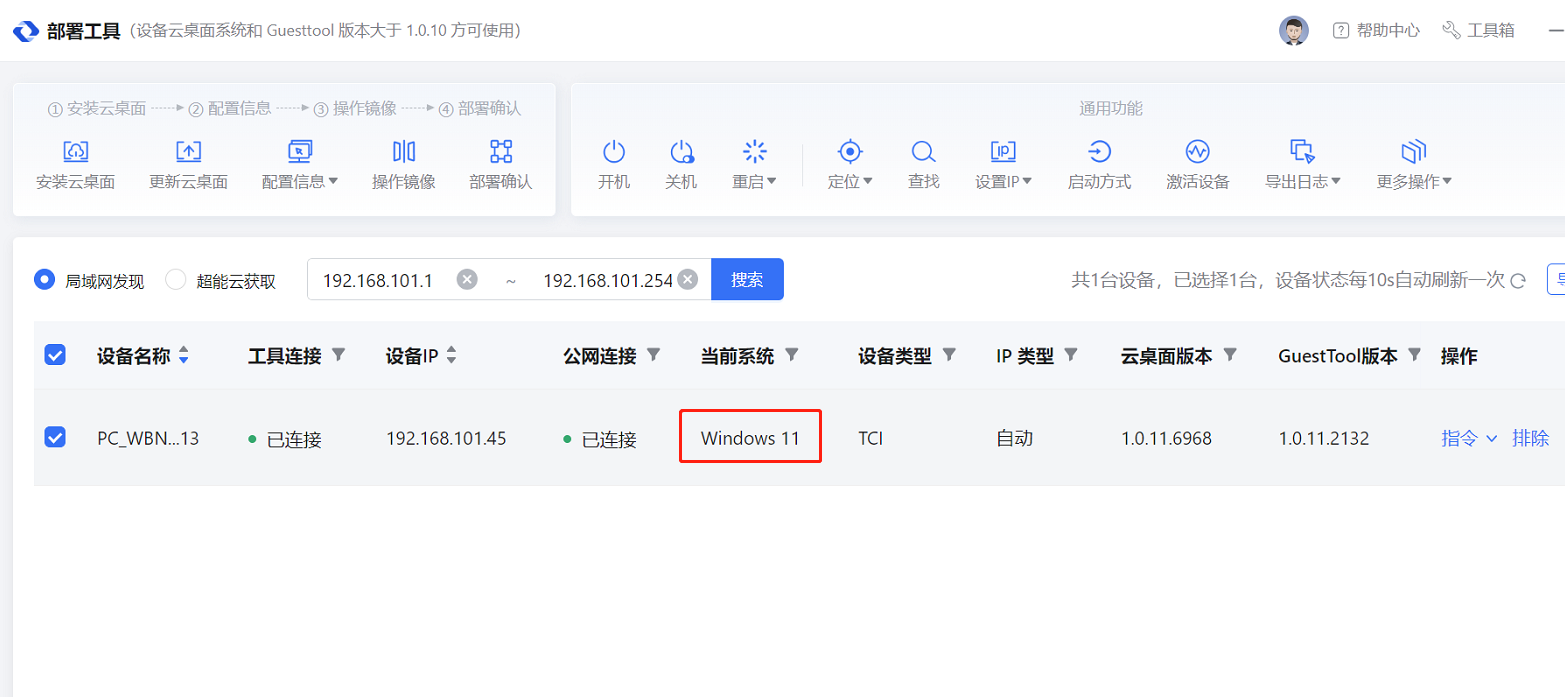The image size is (1565, 697).
Task: Click the Windows 11 system cell
Action: 750,438
